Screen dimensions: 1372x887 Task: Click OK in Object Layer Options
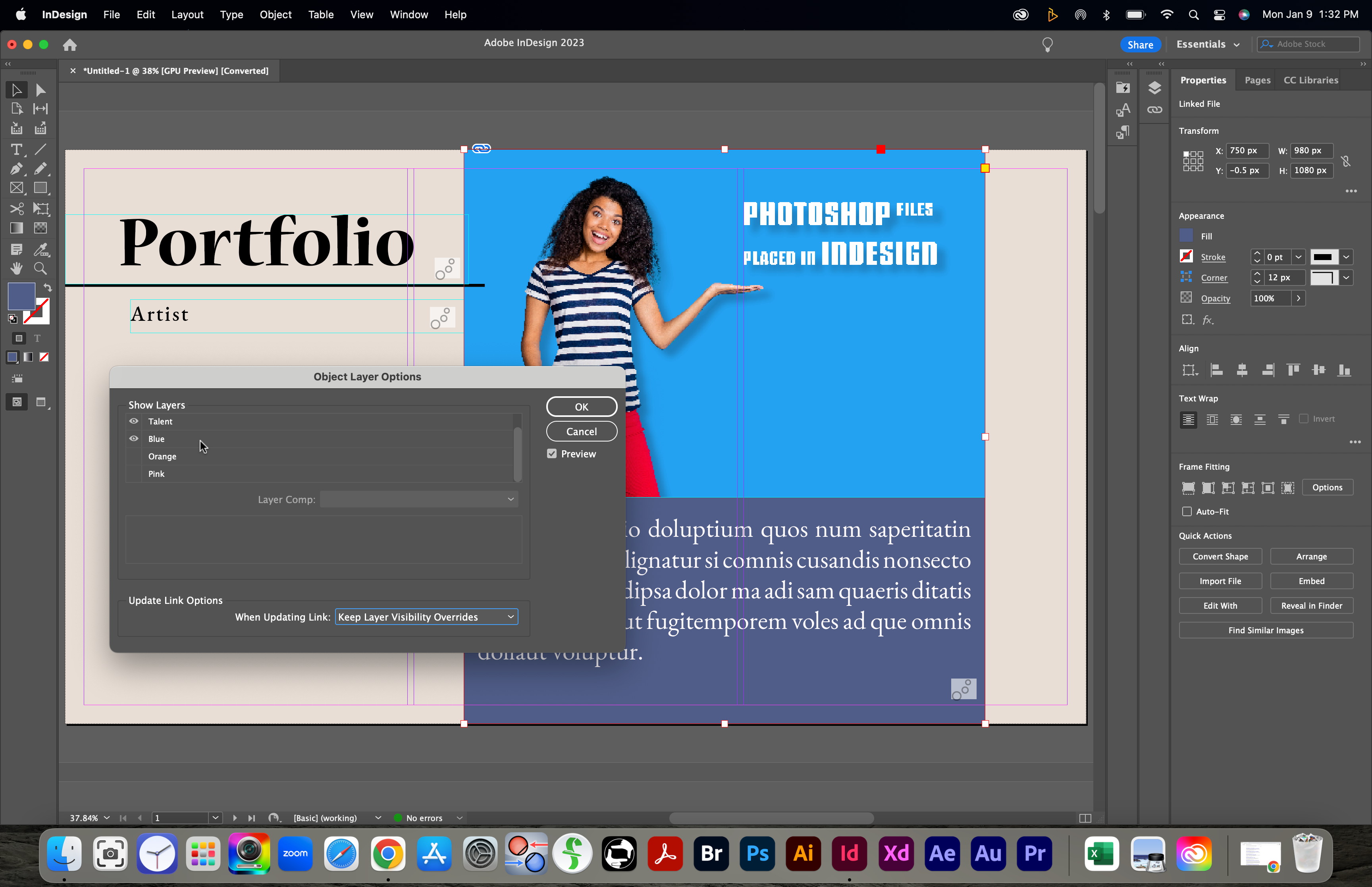coord(582,407)
